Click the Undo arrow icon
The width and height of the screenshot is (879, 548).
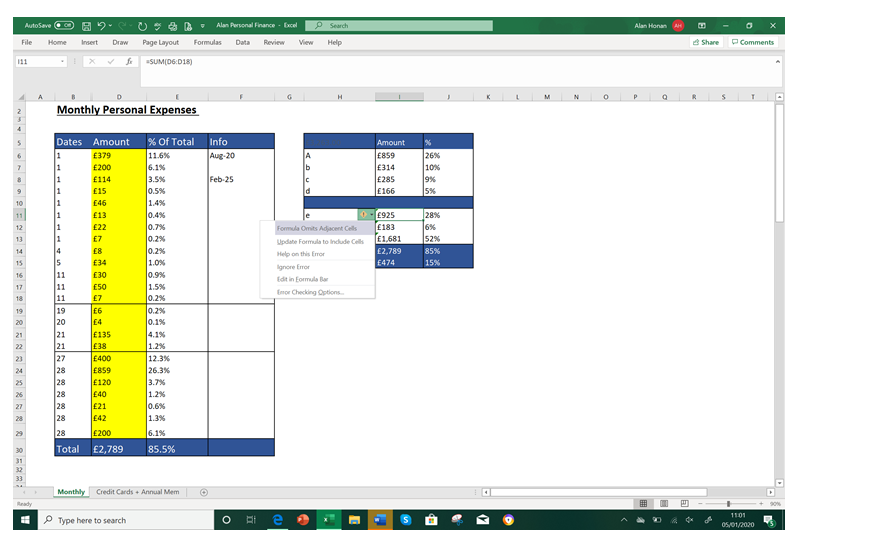pyautogui.click(x=101, y=26)
